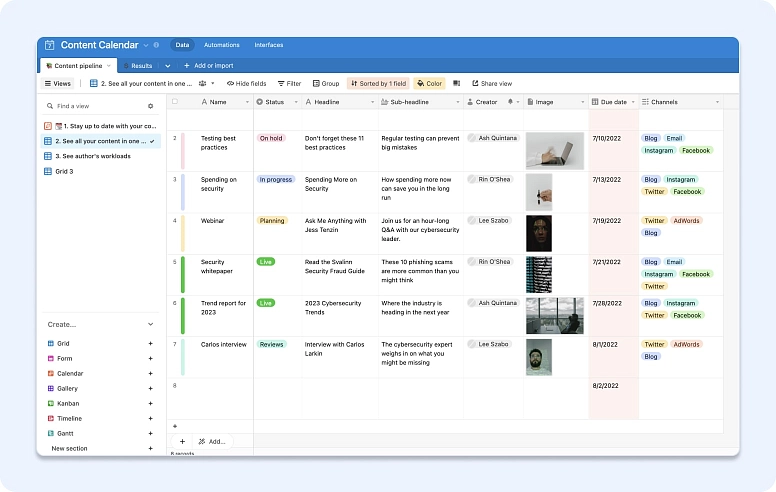Open Share view options
Screen dimensions: 776x492
[491, 84]
